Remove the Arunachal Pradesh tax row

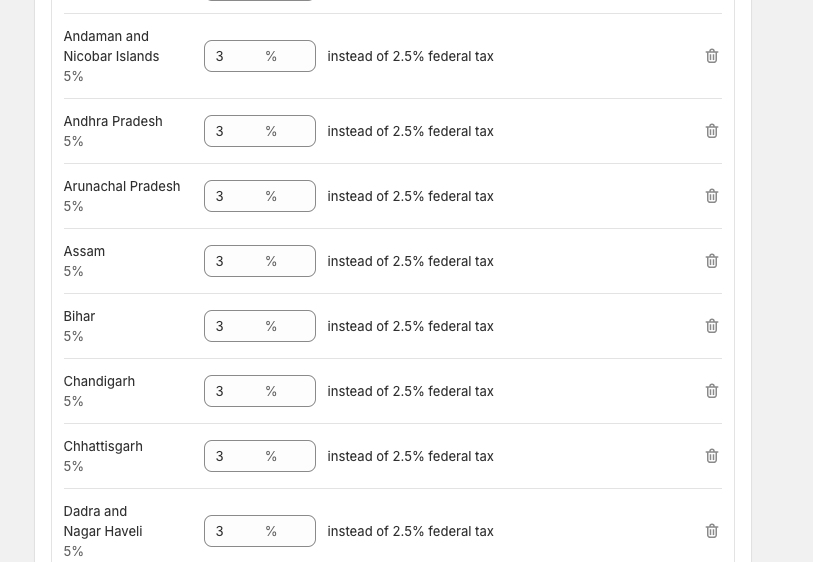point(712,196)
